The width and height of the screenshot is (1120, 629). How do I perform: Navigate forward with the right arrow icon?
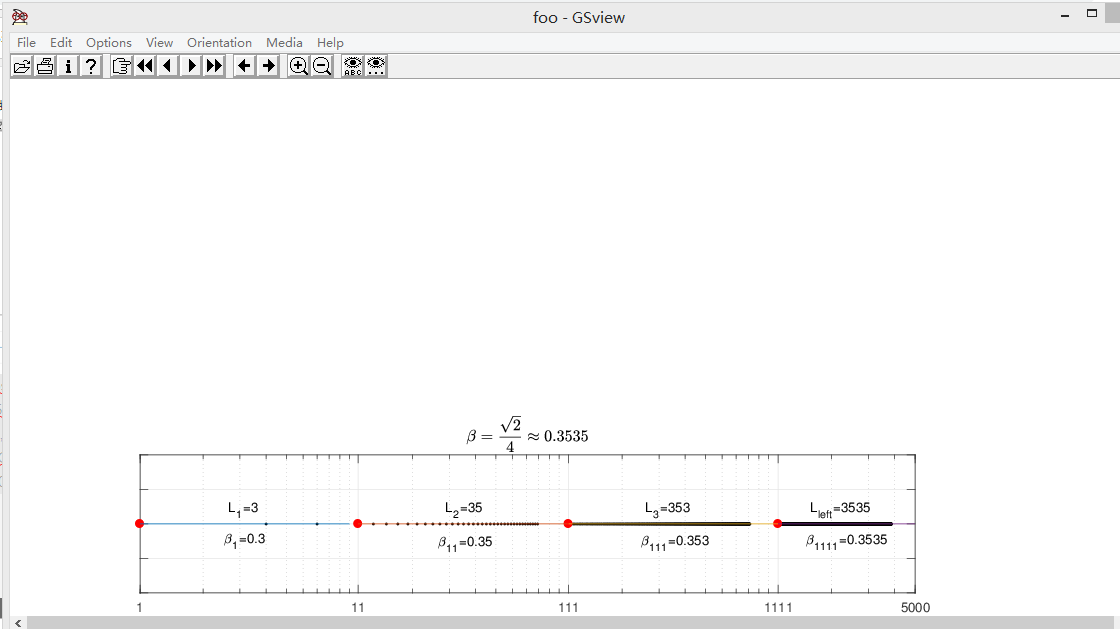coord(266,65)
